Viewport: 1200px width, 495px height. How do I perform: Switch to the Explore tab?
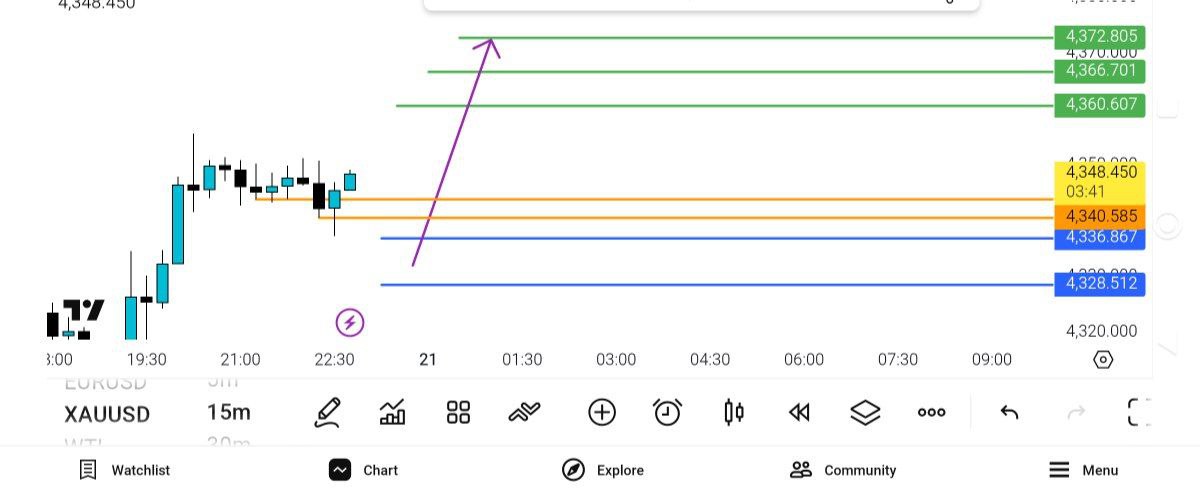click(602, 470)
